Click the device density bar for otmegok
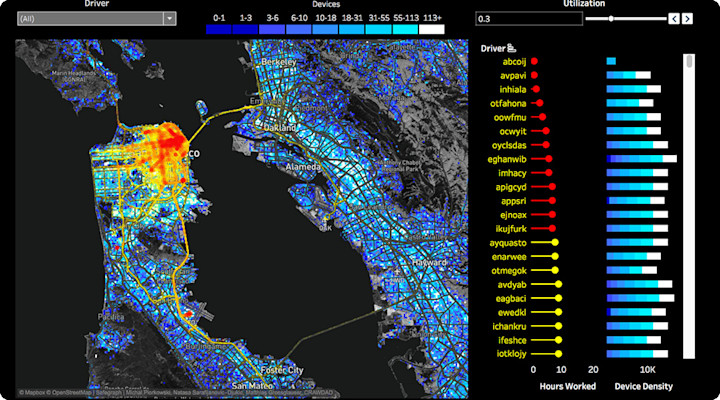The image size is (720, 400). click(631, 270)
